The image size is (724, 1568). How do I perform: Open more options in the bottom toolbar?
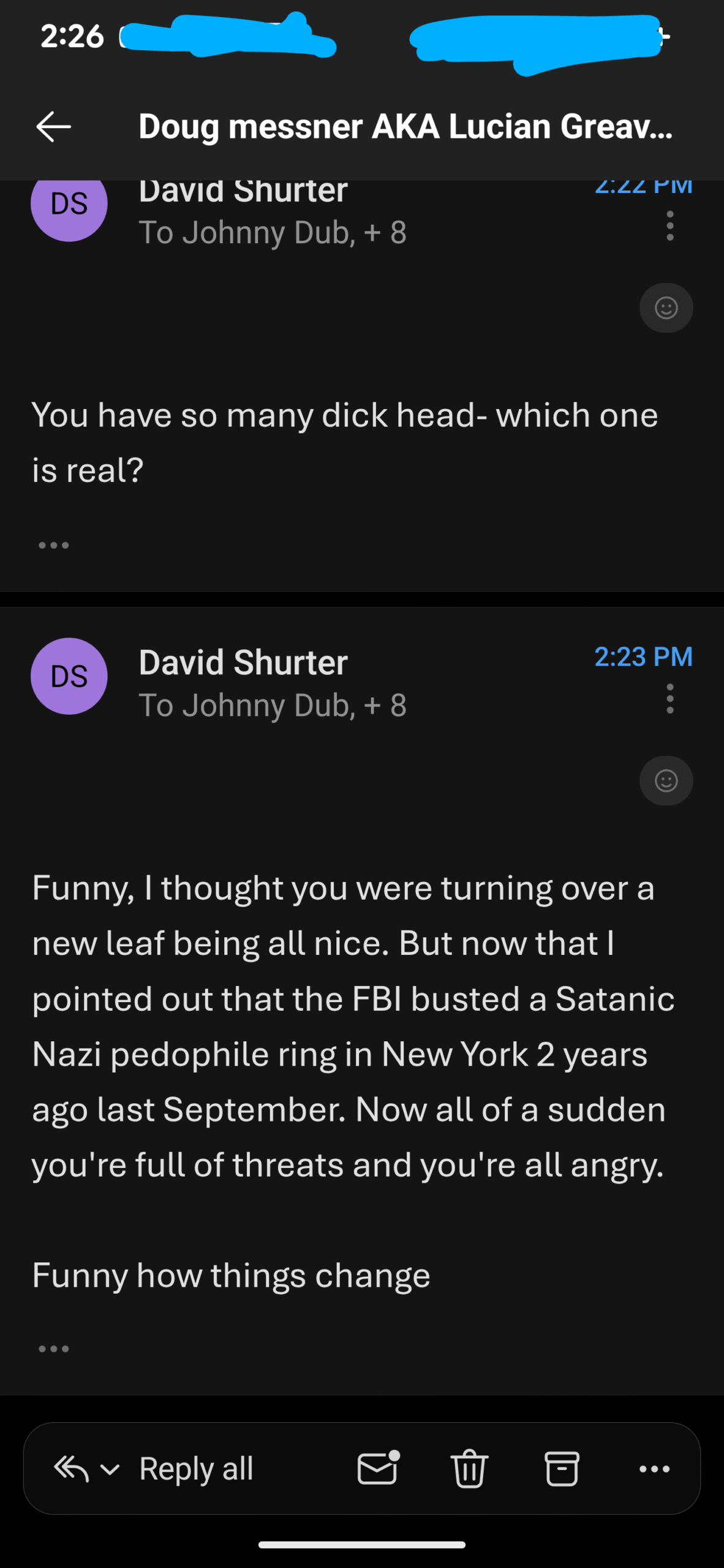pos(654,1468)
